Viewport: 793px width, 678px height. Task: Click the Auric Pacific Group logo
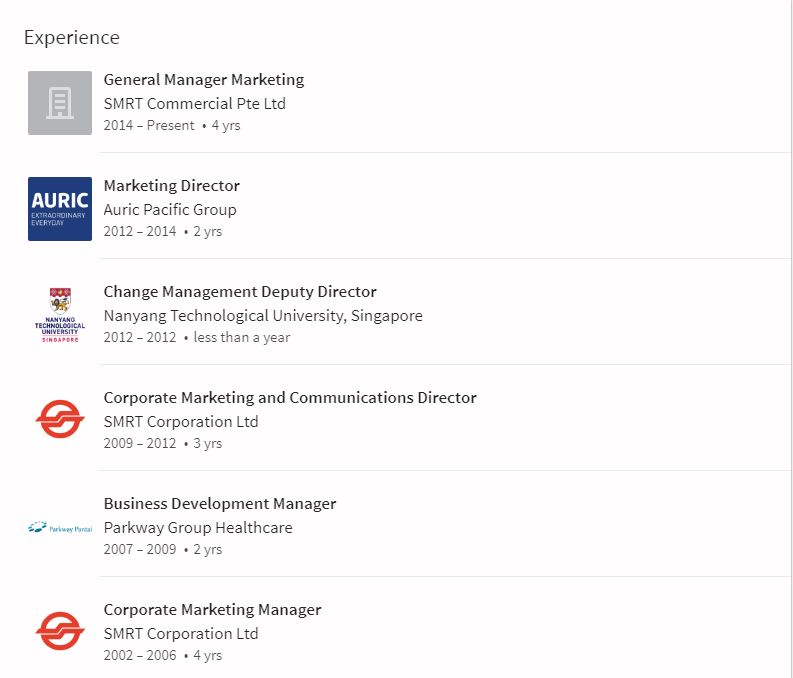tap(60, 209)
